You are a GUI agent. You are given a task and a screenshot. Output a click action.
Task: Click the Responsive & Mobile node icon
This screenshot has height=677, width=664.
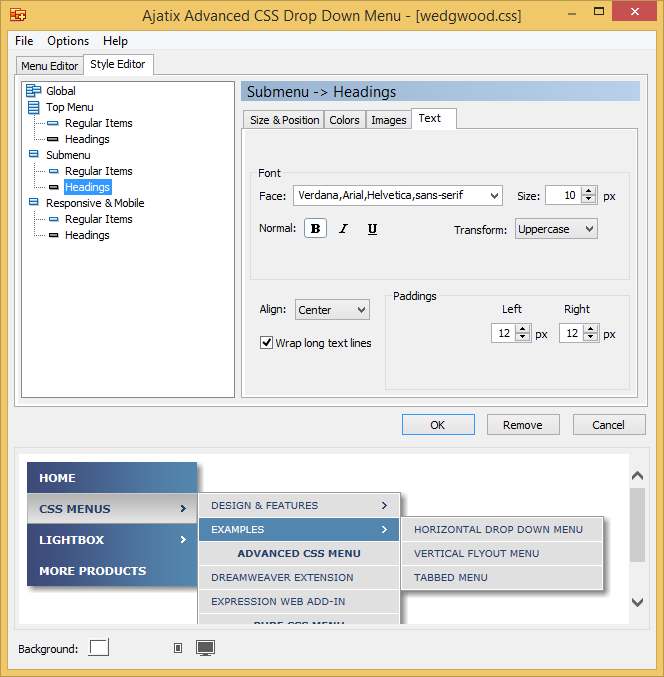click(x=33, y=202)
